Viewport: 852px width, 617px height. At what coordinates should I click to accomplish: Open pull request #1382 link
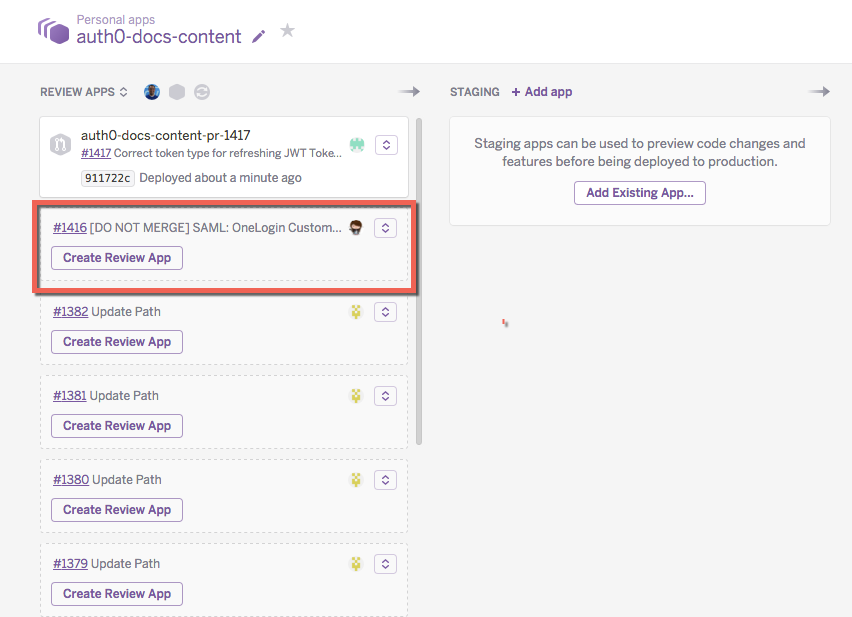(x=70, y=312)
